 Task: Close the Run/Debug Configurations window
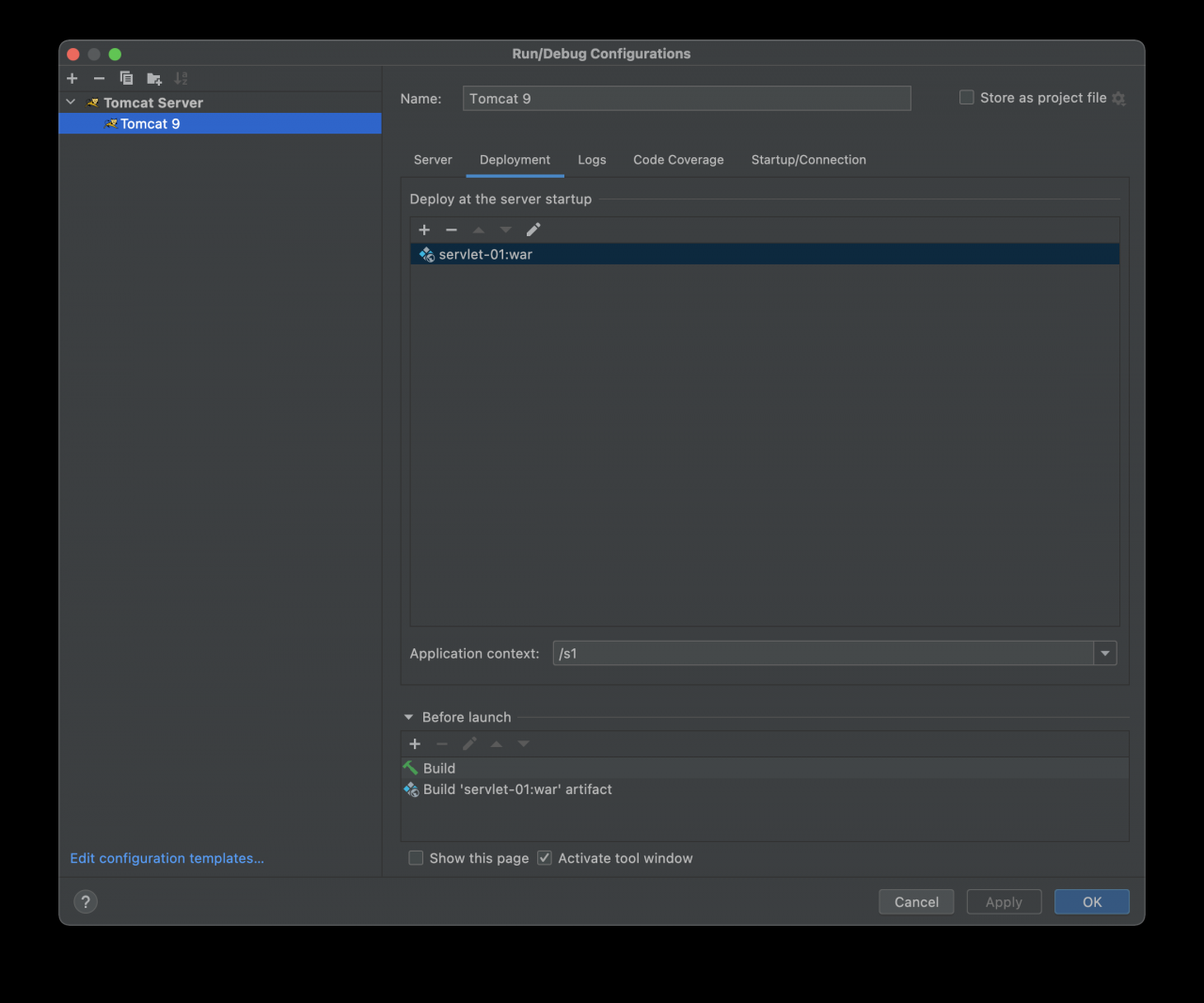[73, 54]
